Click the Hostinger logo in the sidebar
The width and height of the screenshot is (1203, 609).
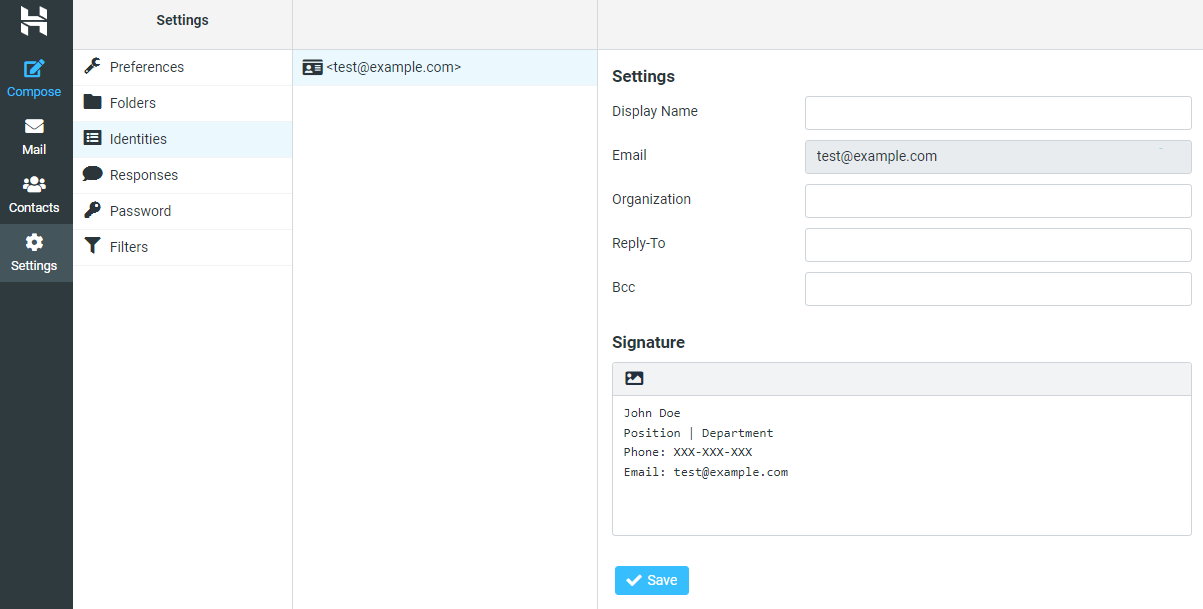tap(34, 21)
